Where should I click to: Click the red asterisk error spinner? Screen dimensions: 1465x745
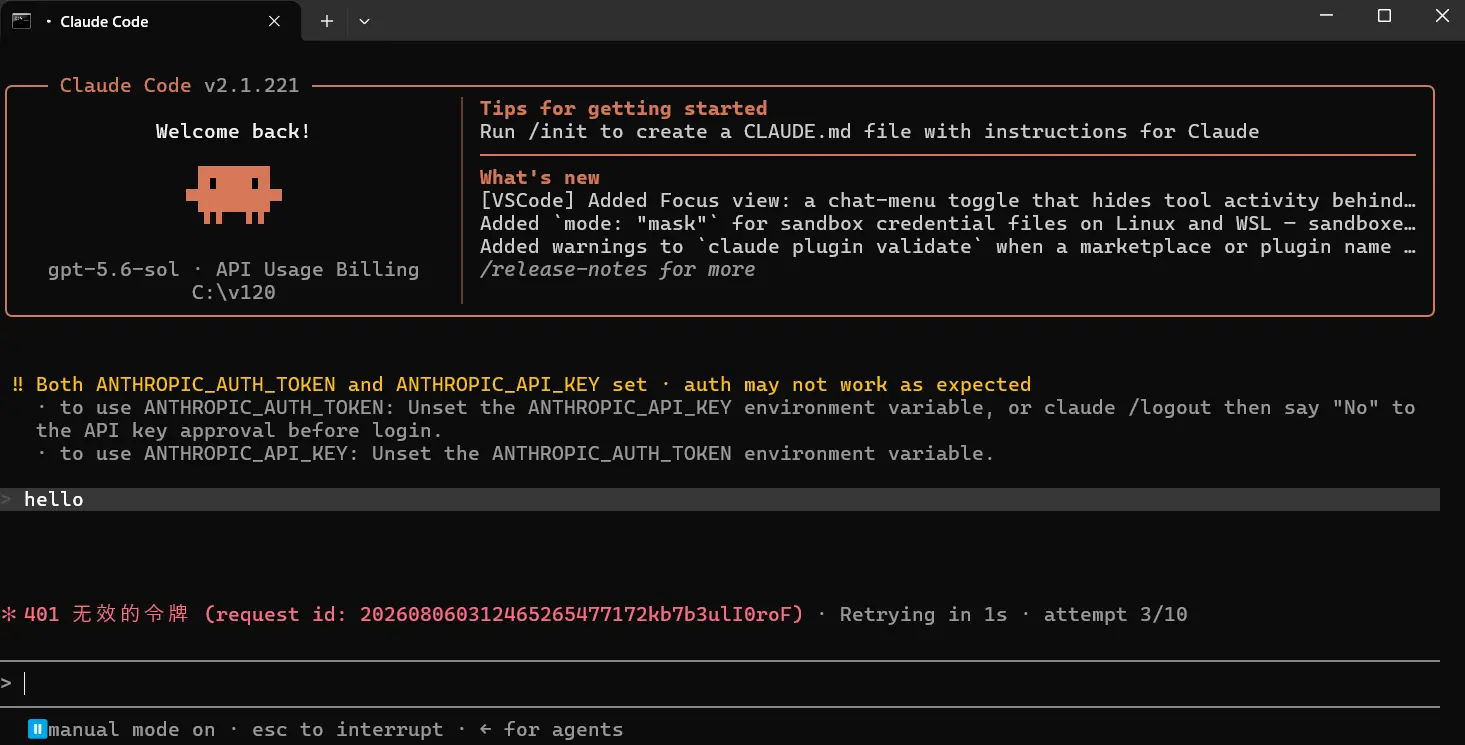(x=9, y=614)
